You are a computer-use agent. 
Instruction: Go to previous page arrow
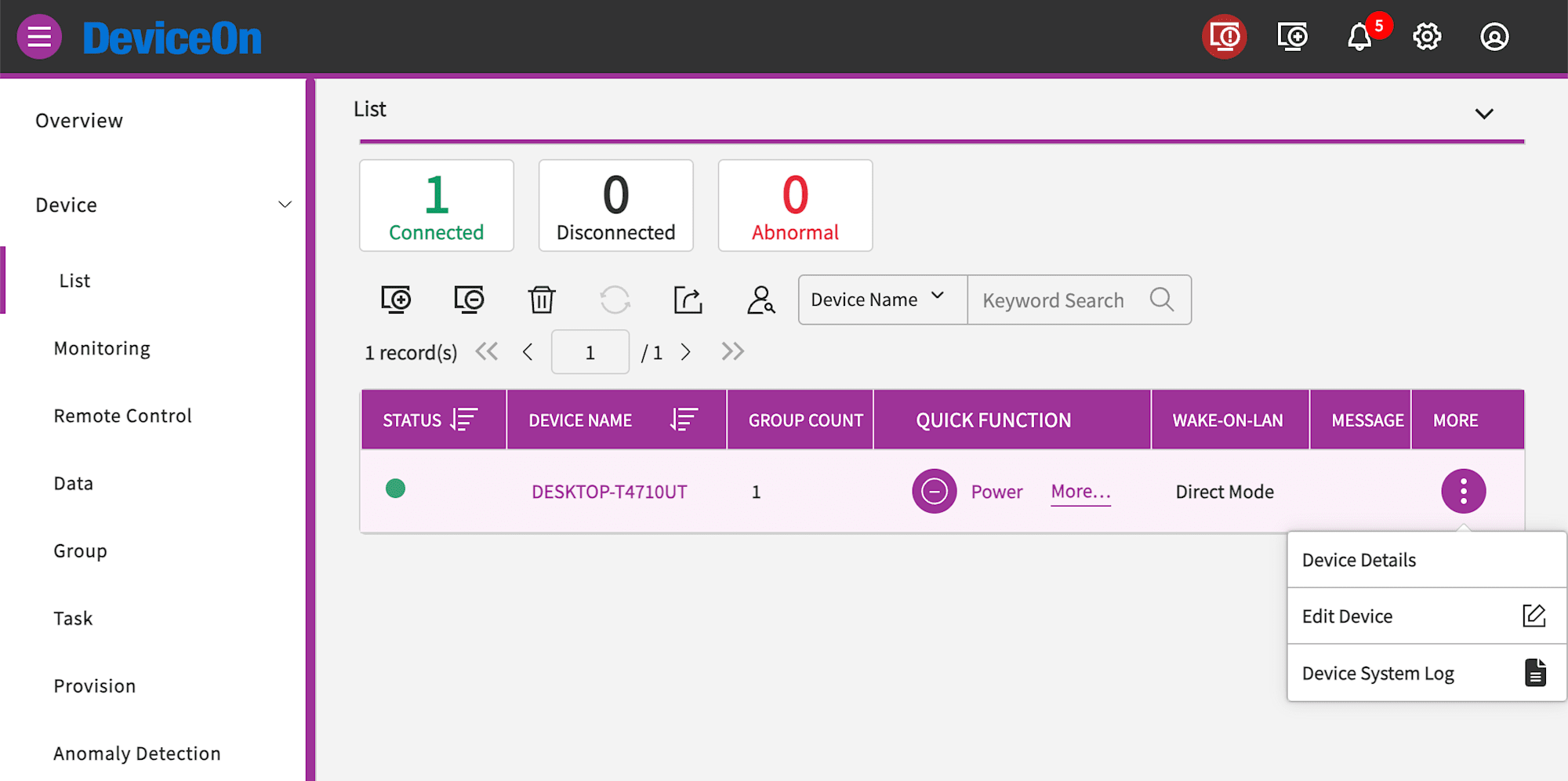click(x=528, y=352)
